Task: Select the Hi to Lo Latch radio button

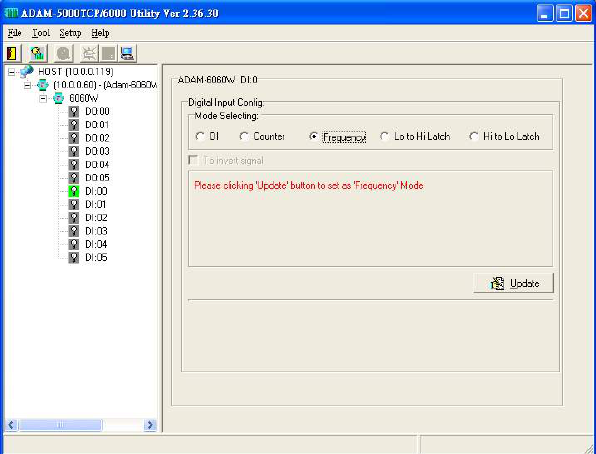Action: (x=473, y=137)
